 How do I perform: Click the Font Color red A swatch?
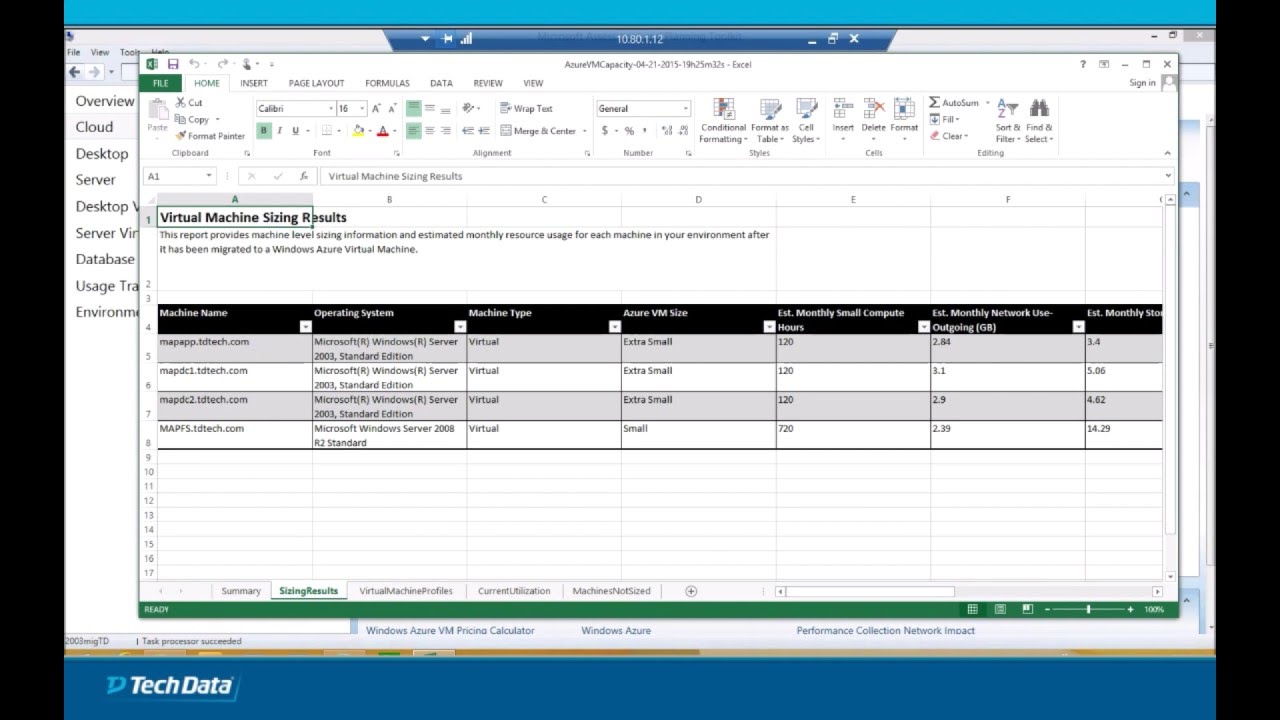coord(382,131)
